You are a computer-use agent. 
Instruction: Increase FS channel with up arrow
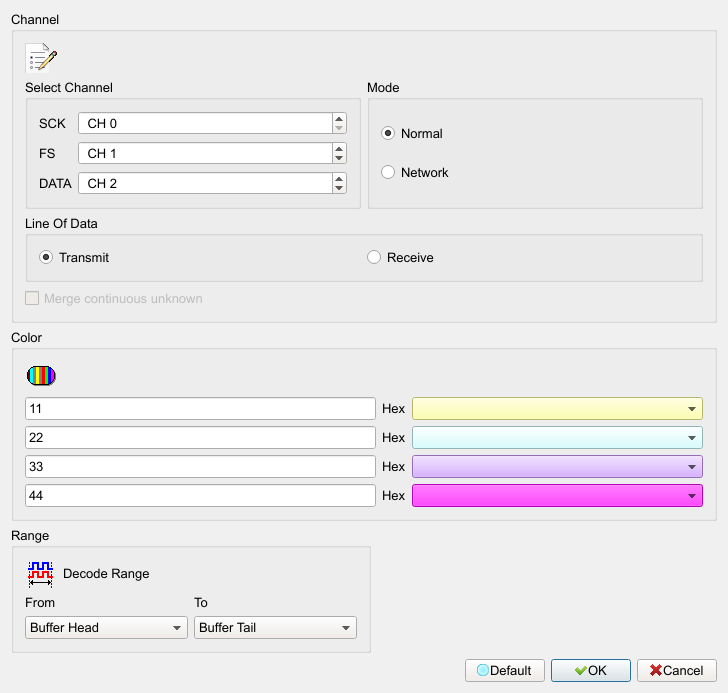pyautogui.click(x=339, y=149)
